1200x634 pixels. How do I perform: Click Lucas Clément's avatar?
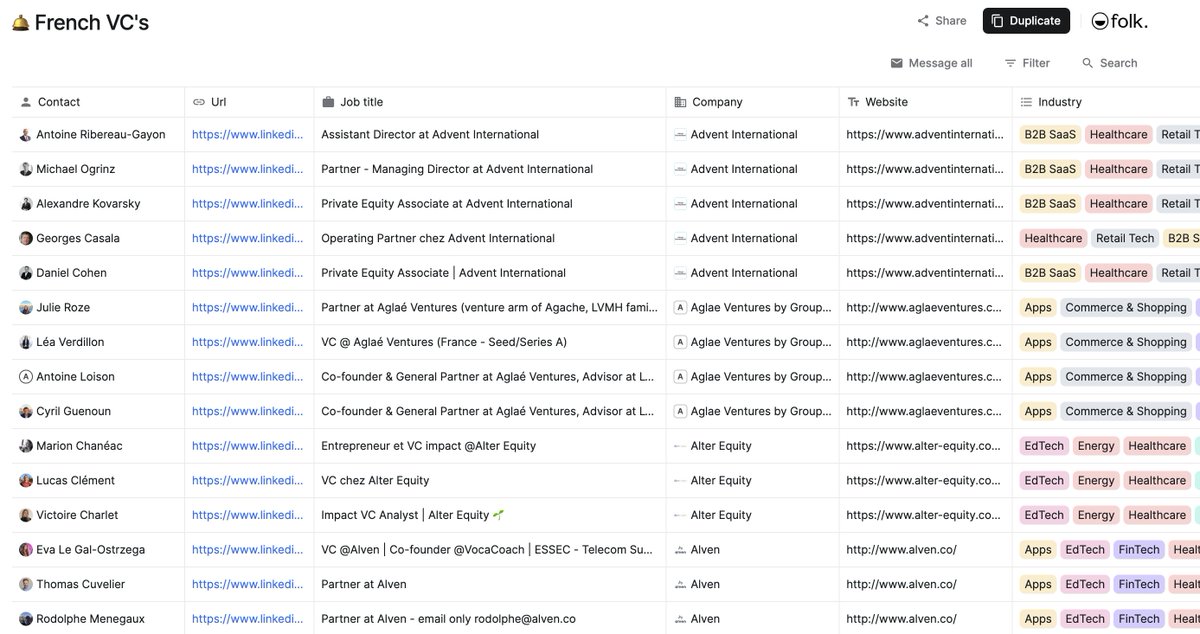coord(26,481)
